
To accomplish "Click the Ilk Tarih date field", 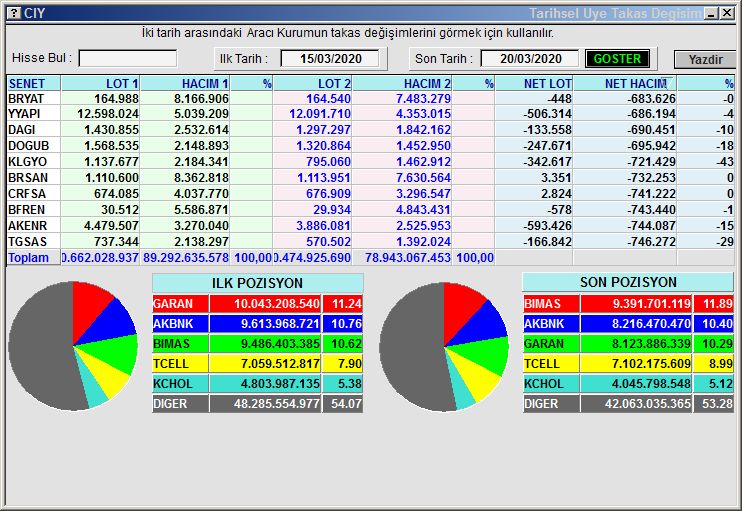I will (x=329, y=58).
